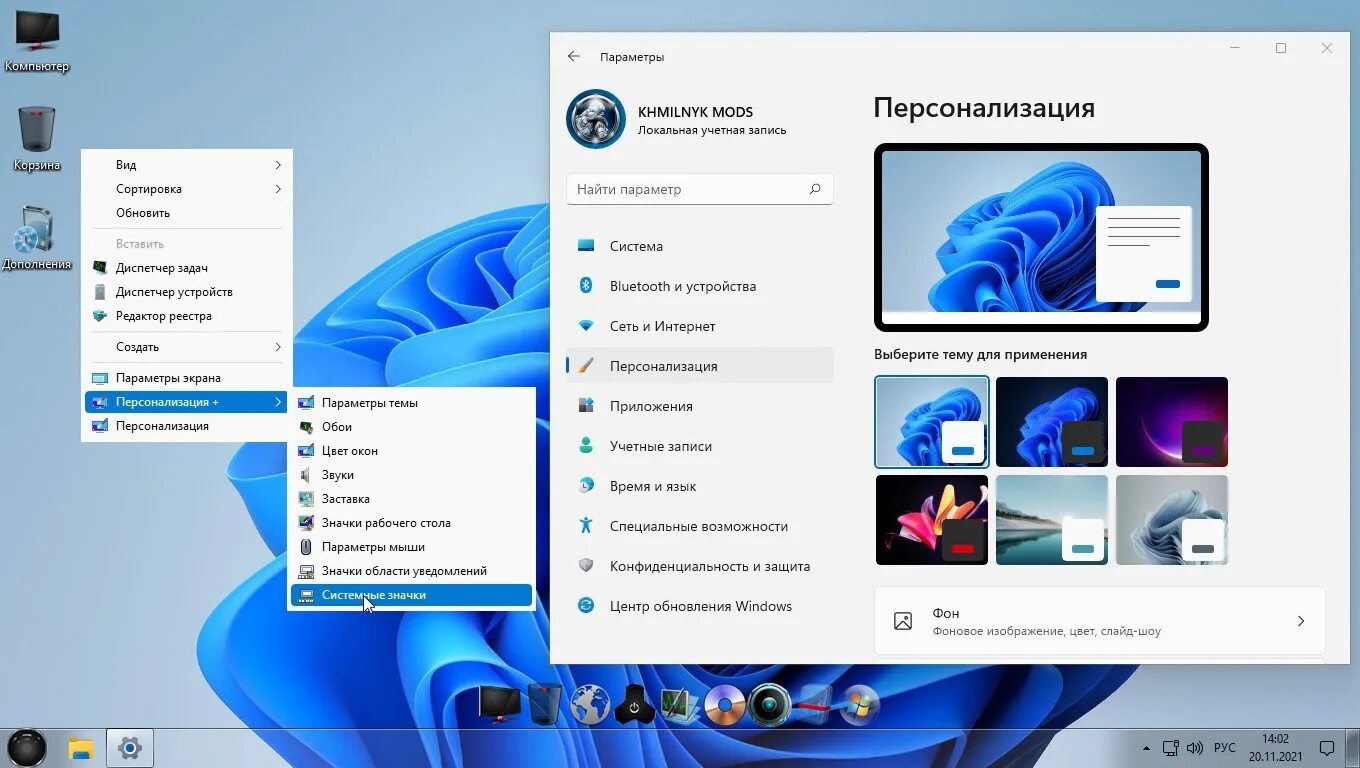
Task: Select the Дополнения desktop icon
Action: tap(37, 238)
